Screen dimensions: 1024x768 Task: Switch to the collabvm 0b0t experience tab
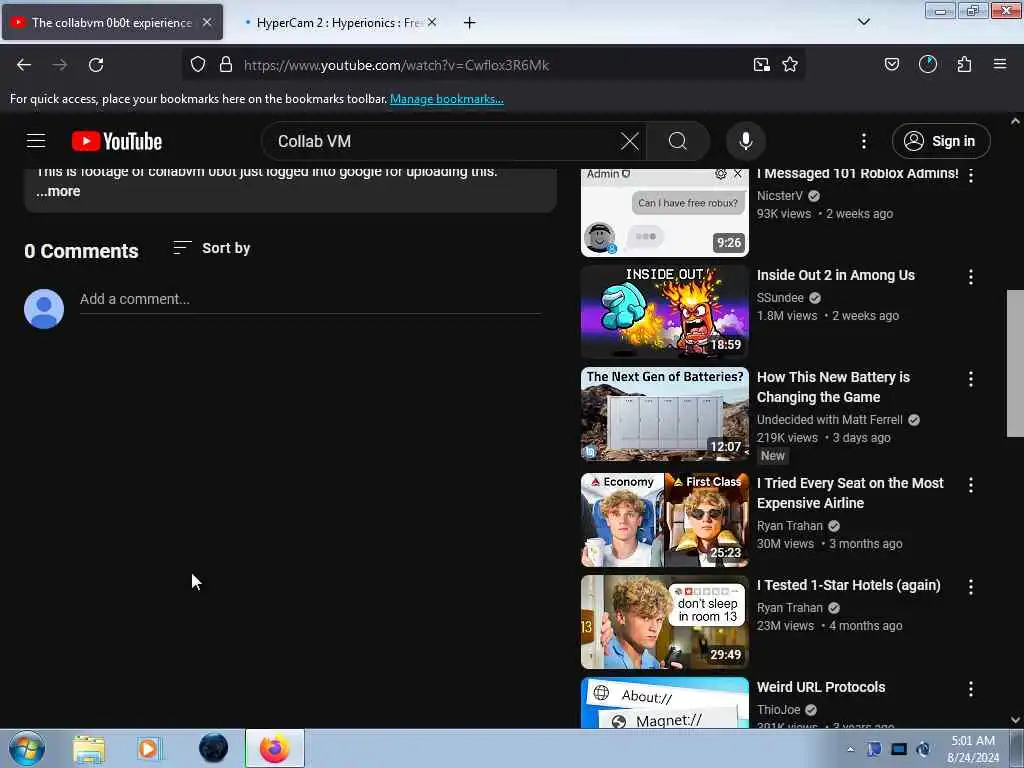[x=112, y=22]
